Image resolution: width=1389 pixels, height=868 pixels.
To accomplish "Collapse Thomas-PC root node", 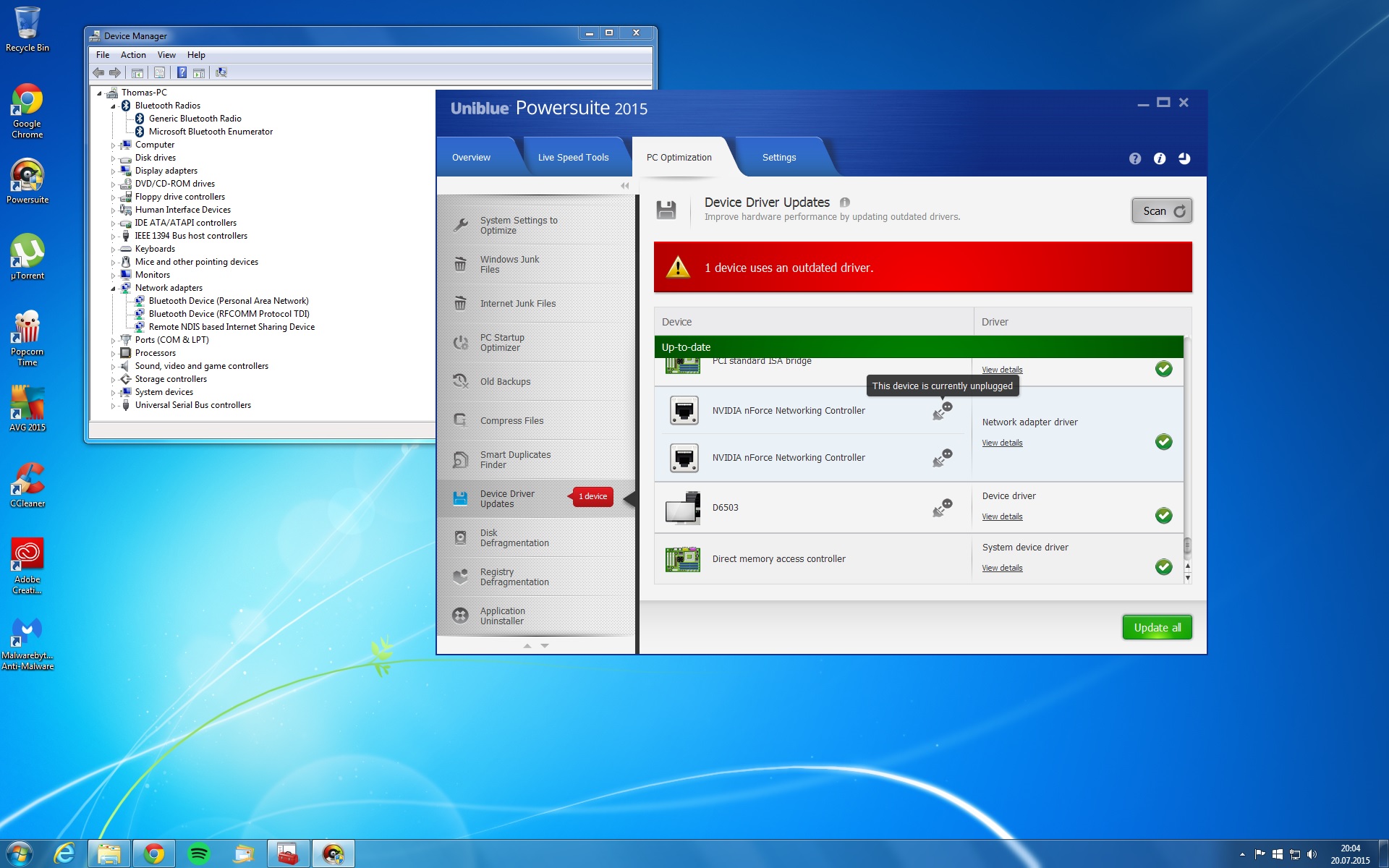I will (x=100, y=93).
